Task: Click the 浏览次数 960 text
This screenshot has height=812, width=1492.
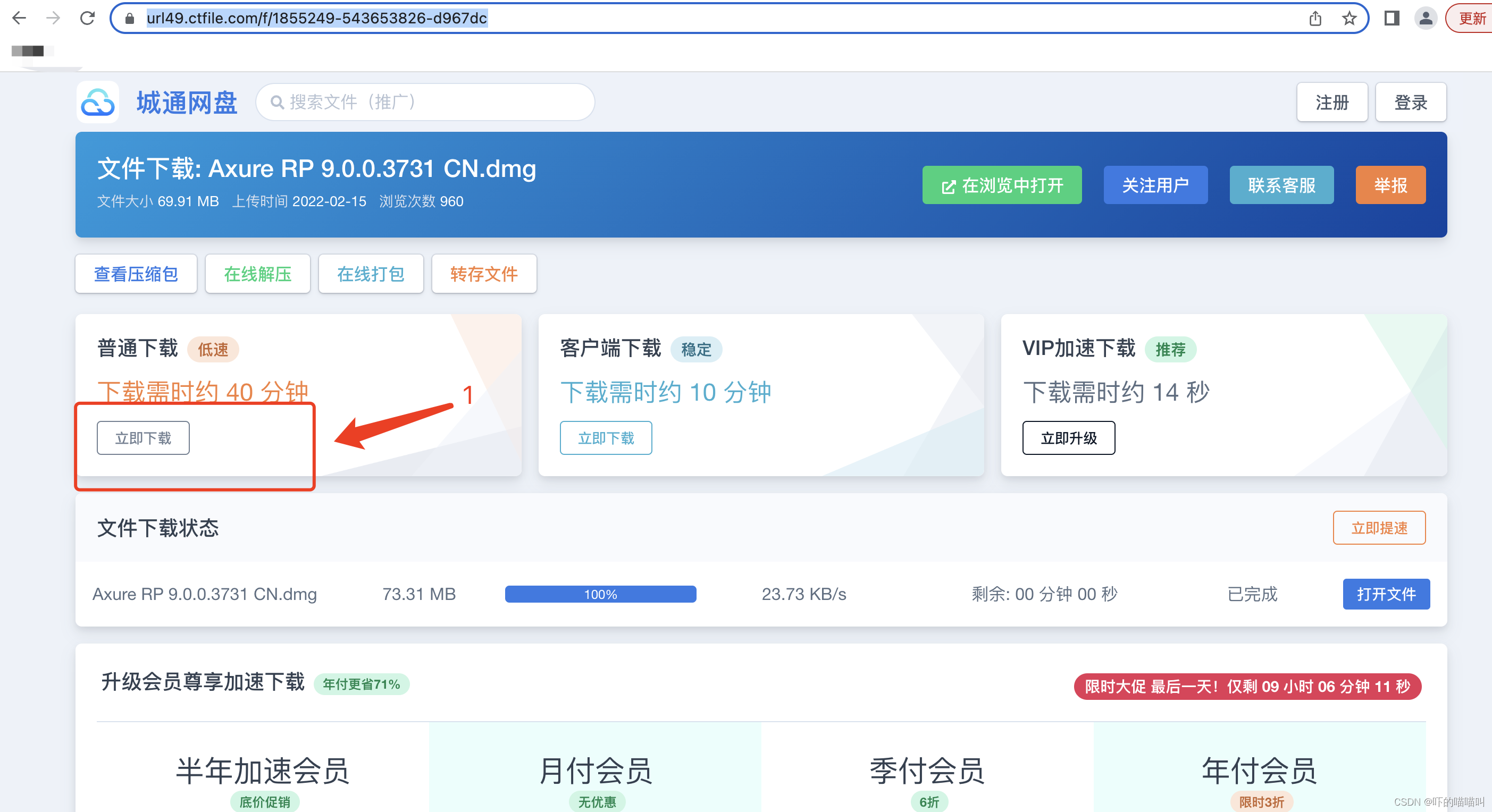Action: (421, 201)
